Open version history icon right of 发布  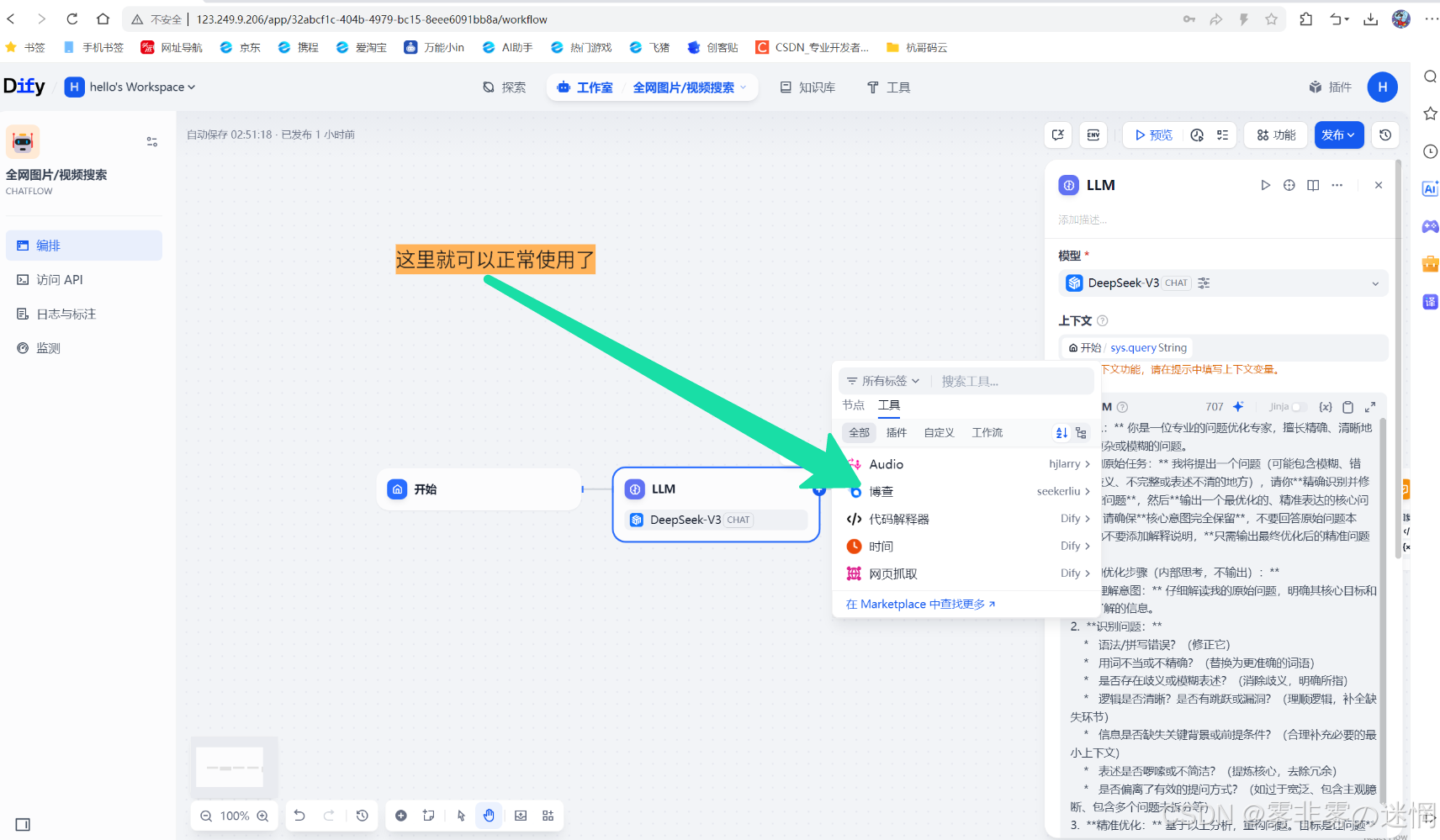pos(1385,135)
